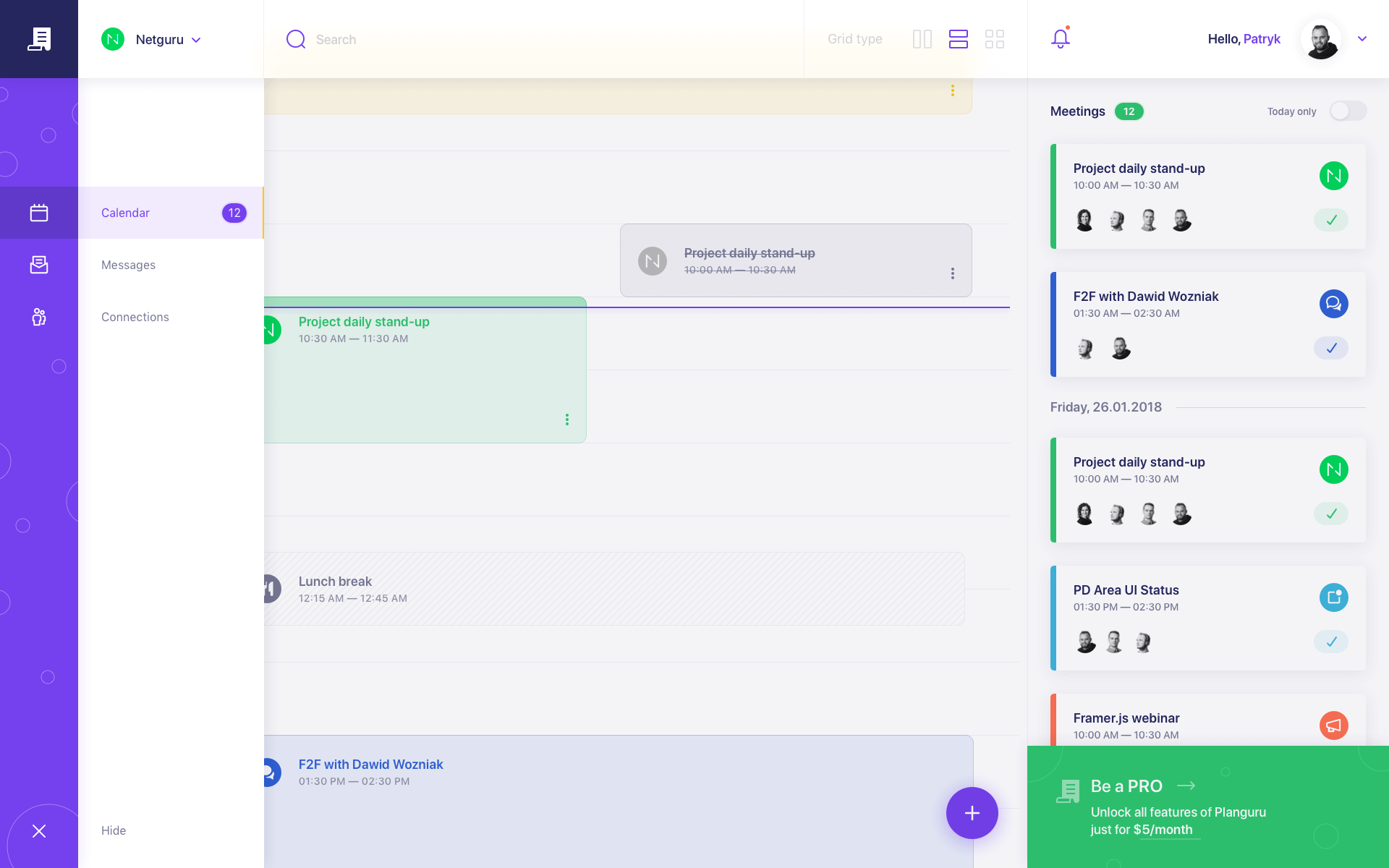The height and width of the screenshot is (868, 1389).
Task: Open the Calendar menu item
Action: [x=126, y=213]
